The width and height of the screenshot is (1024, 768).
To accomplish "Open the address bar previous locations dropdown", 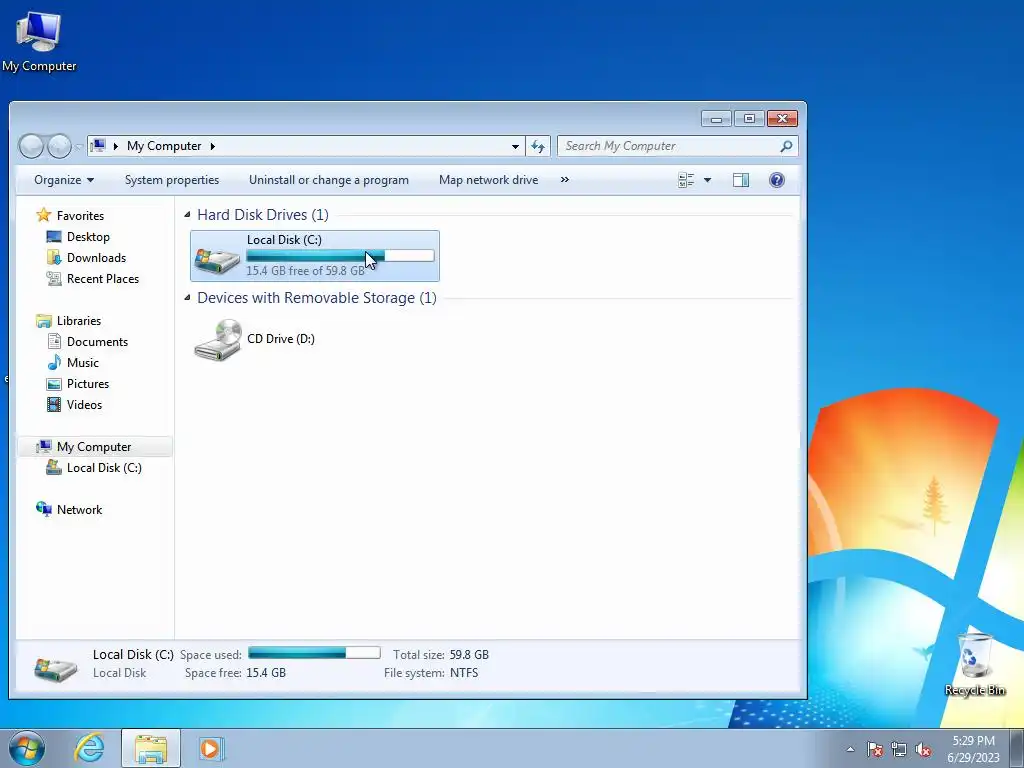I will [515, 146].
